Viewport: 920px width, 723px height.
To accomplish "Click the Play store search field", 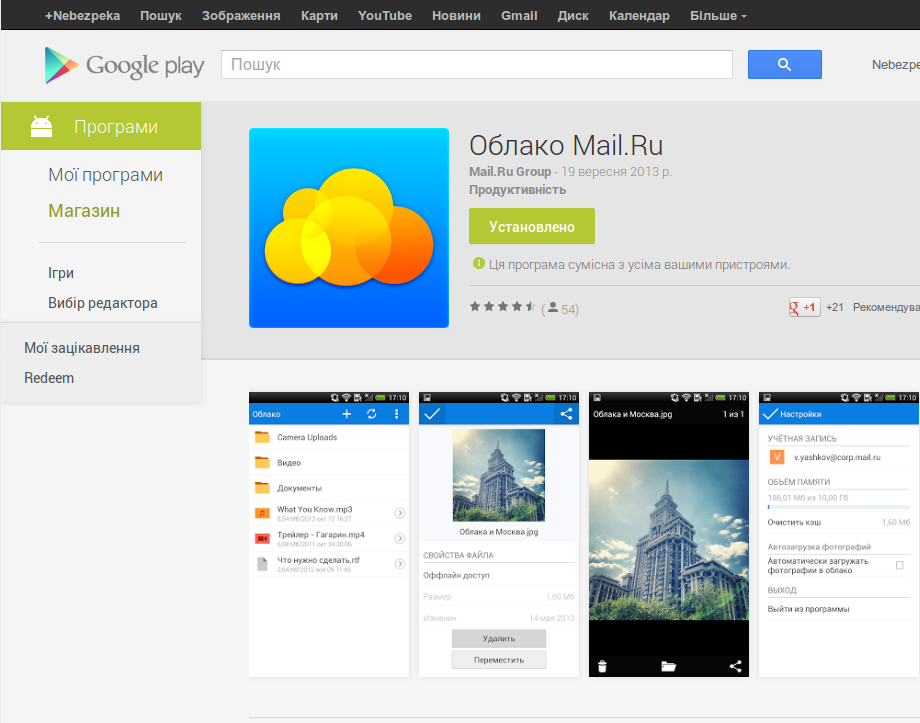I will coord(477,65).
